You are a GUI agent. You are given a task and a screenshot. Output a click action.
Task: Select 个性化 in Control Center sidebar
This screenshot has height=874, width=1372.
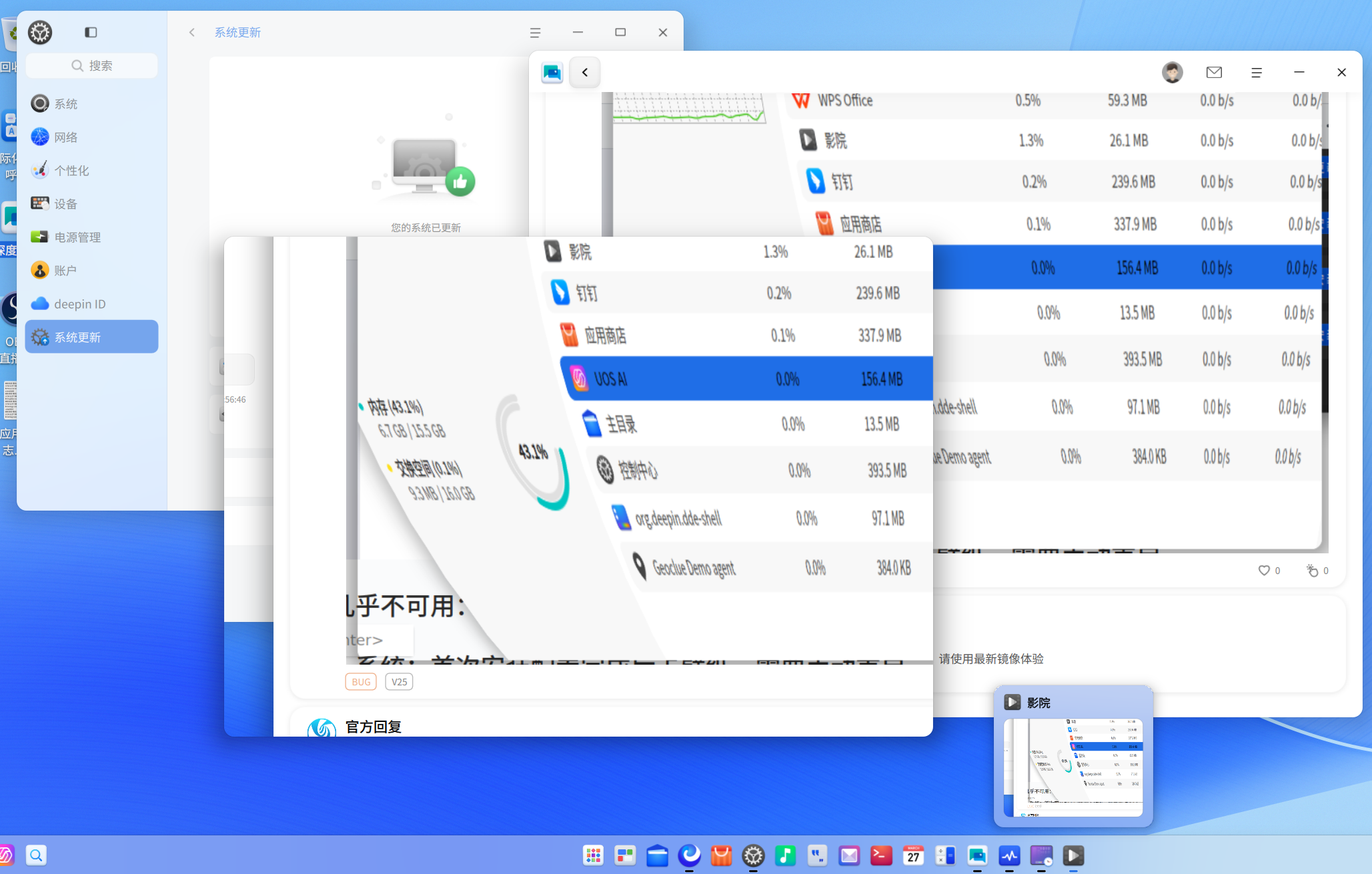(x=92, y=170)
